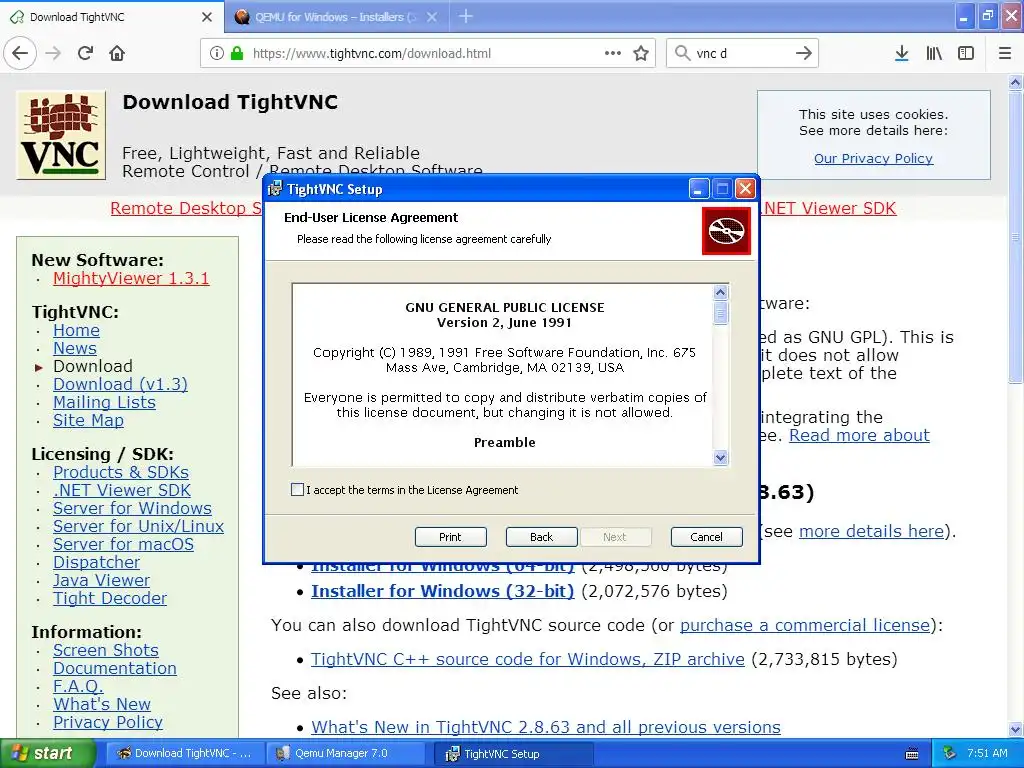Open Our Privacy Policy link

(x=873, y=159)
